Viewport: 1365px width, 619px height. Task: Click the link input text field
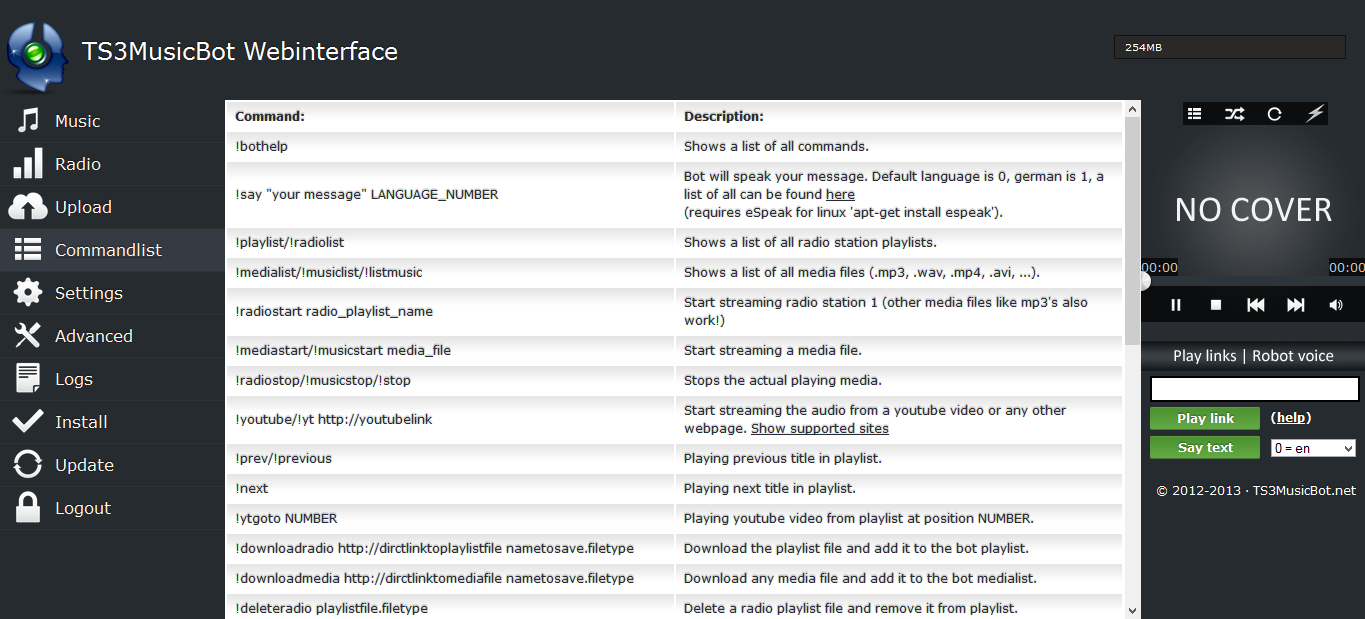[1255, 389]
